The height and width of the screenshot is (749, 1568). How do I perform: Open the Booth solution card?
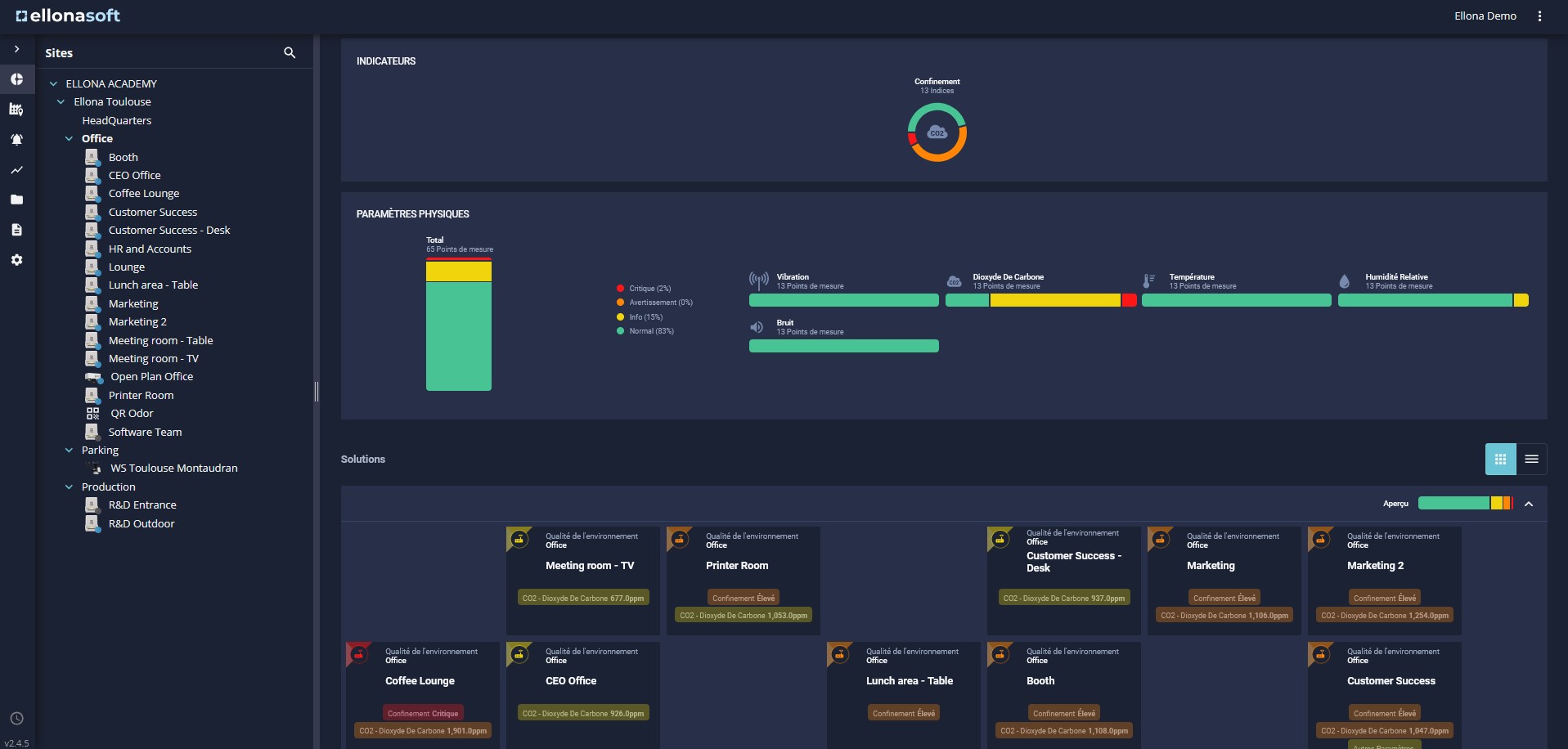coord(1064,693)
